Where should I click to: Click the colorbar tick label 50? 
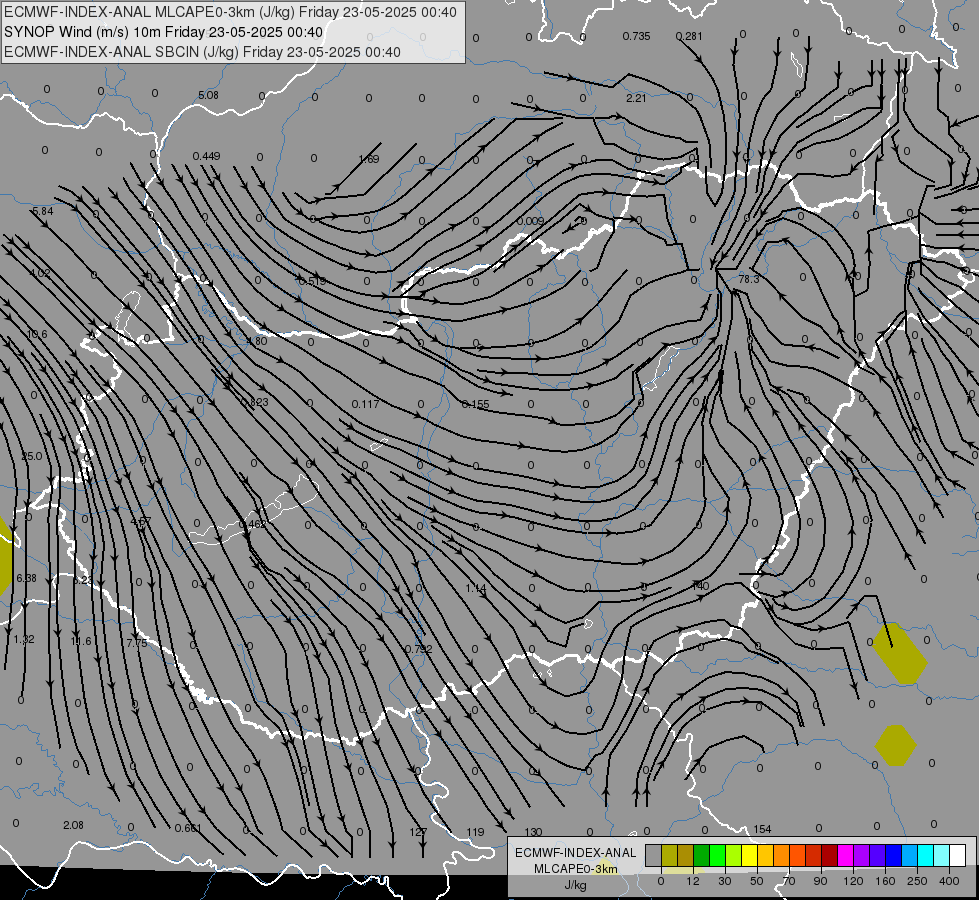pyautogui.click(x=757, y=881)
